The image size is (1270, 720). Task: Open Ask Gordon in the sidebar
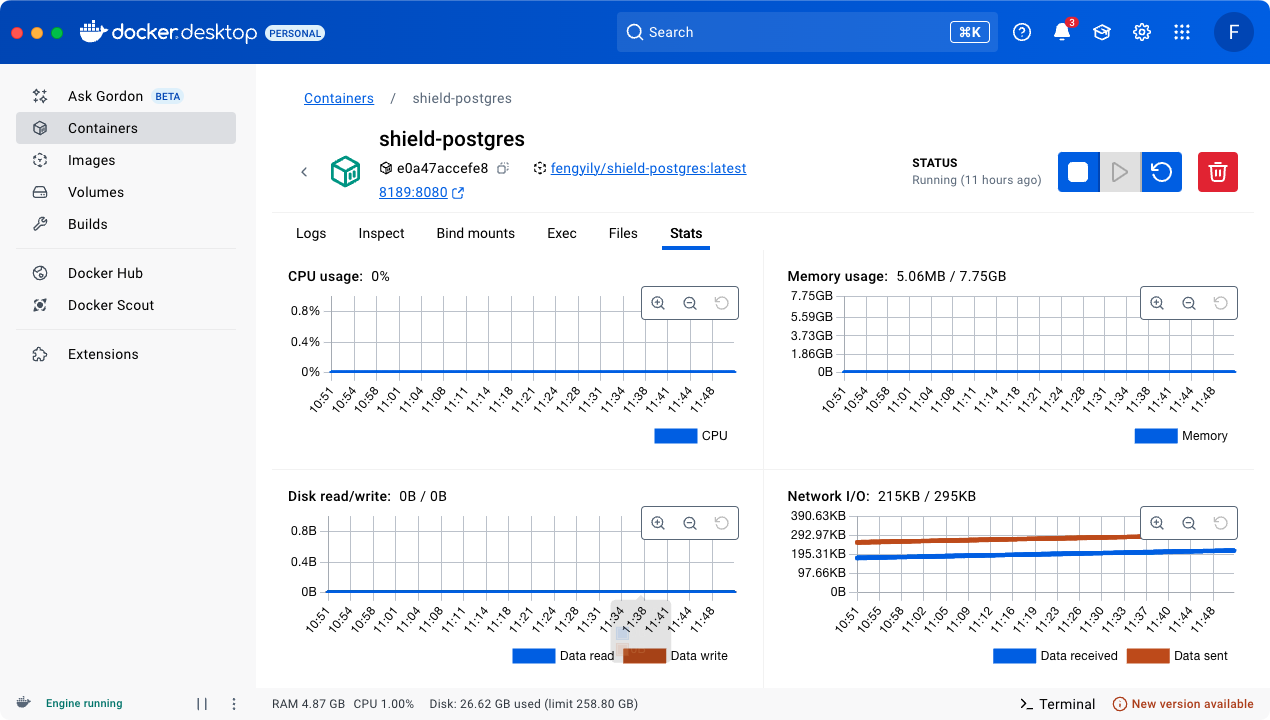(126, 96)
